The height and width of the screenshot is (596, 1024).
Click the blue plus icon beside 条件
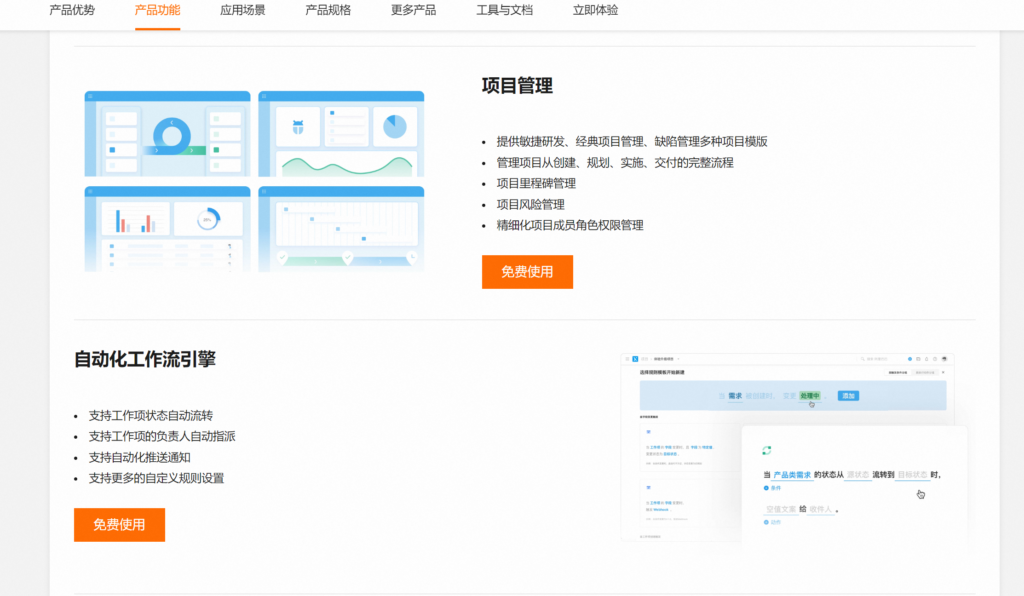point(766,486)
